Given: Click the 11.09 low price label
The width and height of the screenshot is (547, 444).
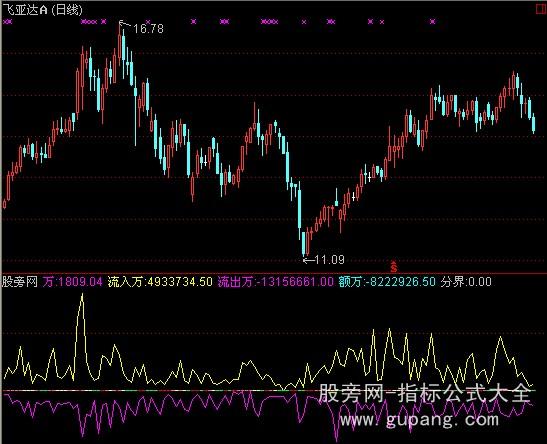Looking at the screenshot, I should (x=329, y=260).
